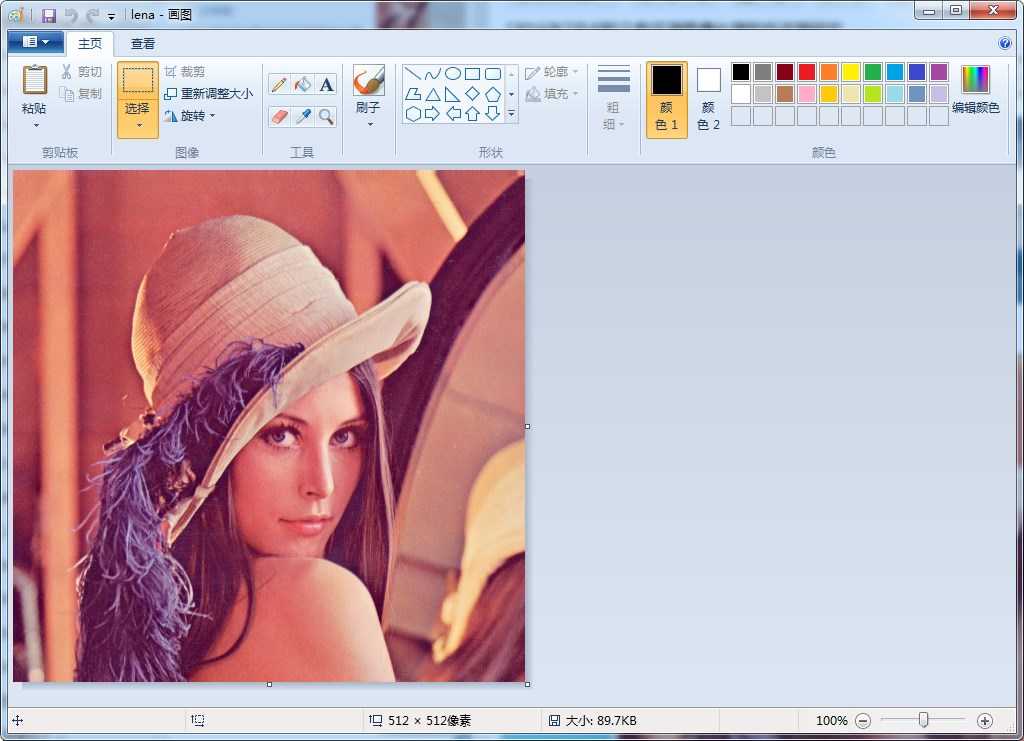
Task: Click the Paste clipboard icon
Action: click(x=35, y=80)
